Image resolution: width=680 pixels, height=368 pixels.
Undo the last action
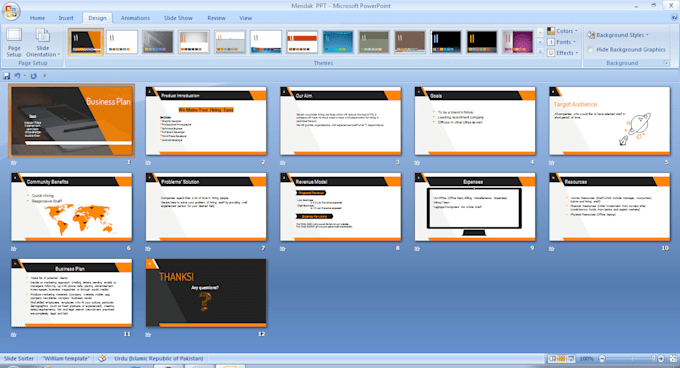point(17,76)
